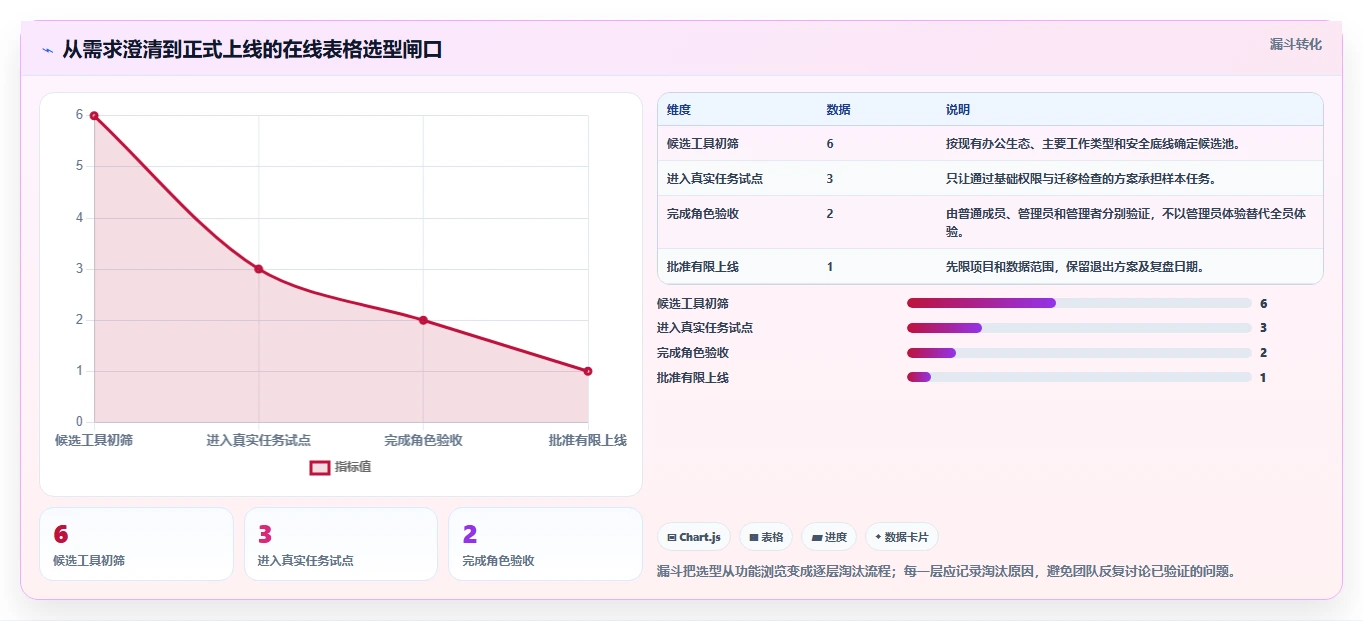Select the 完成角色验收 cell in the table
1363x621 pixels.
[x=703, y=214]
